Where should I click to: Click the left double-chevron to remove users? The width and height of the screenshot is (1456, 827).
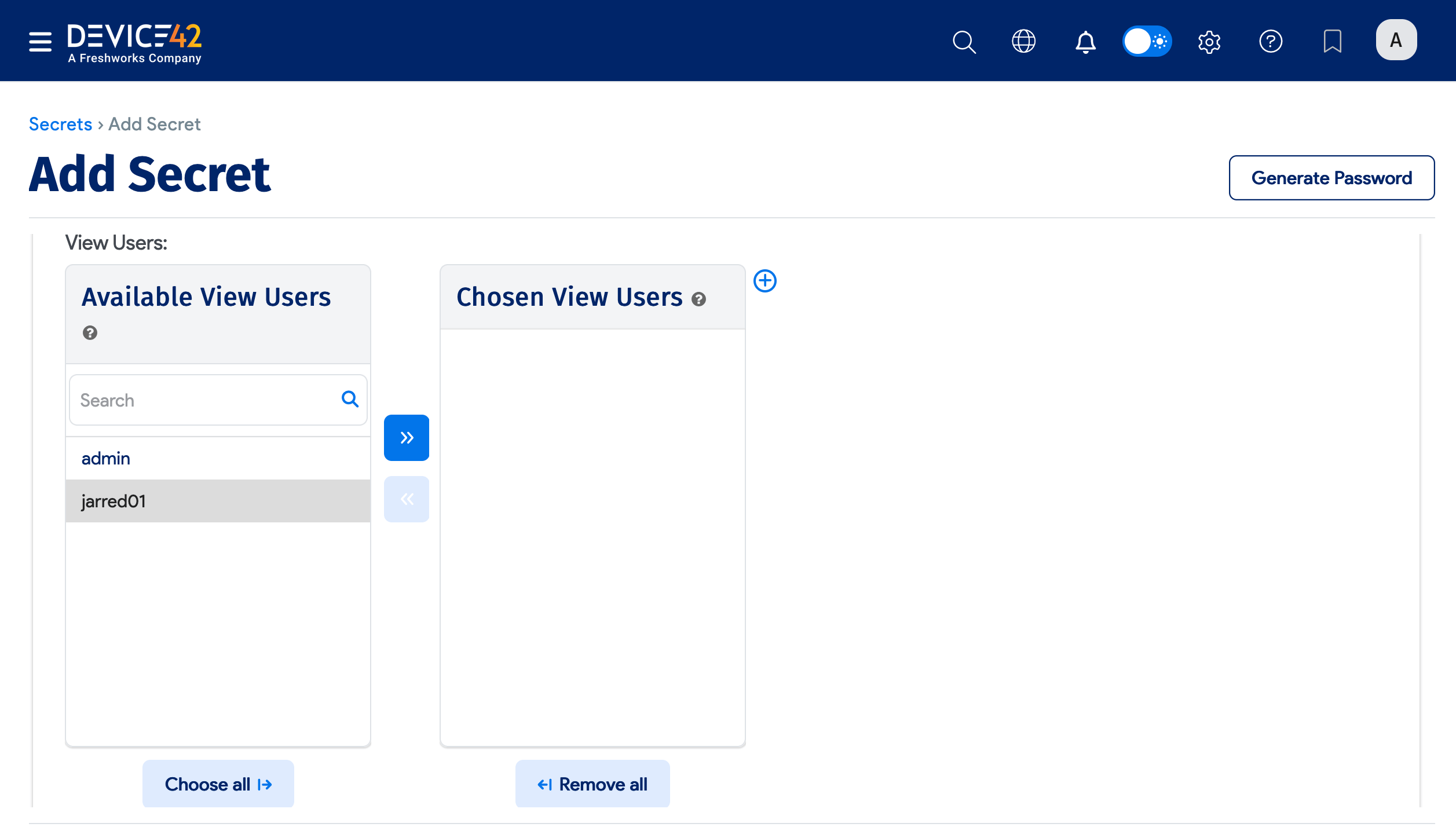[x=406, y=499]
